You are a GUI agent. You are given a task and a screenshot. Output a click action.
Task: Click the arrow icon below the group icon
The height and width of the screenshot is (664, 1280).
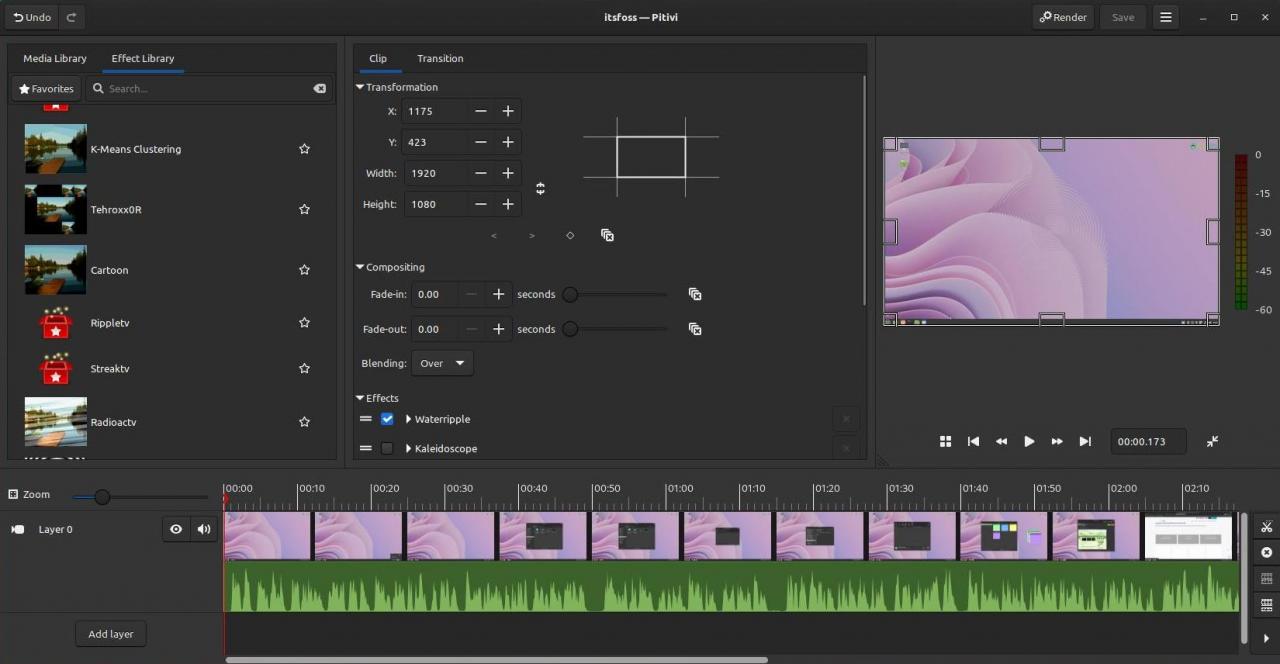coord(1266,638)
